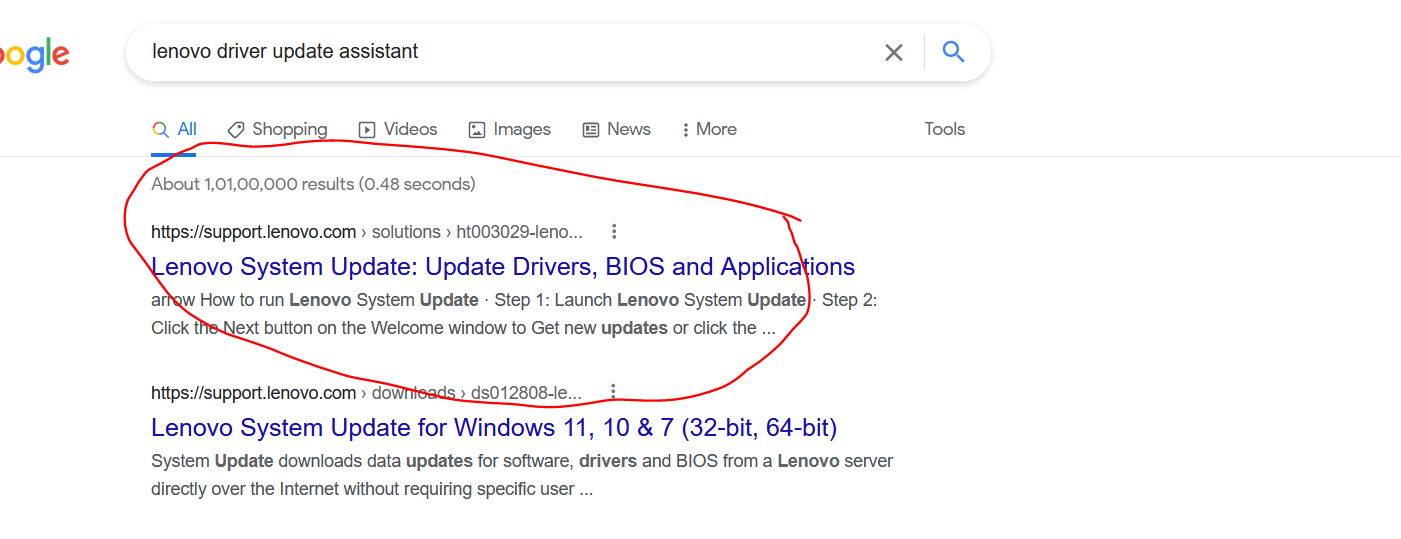Click the blue magnifier search icon
The image size is (1401, 539).
coord(953,52)
